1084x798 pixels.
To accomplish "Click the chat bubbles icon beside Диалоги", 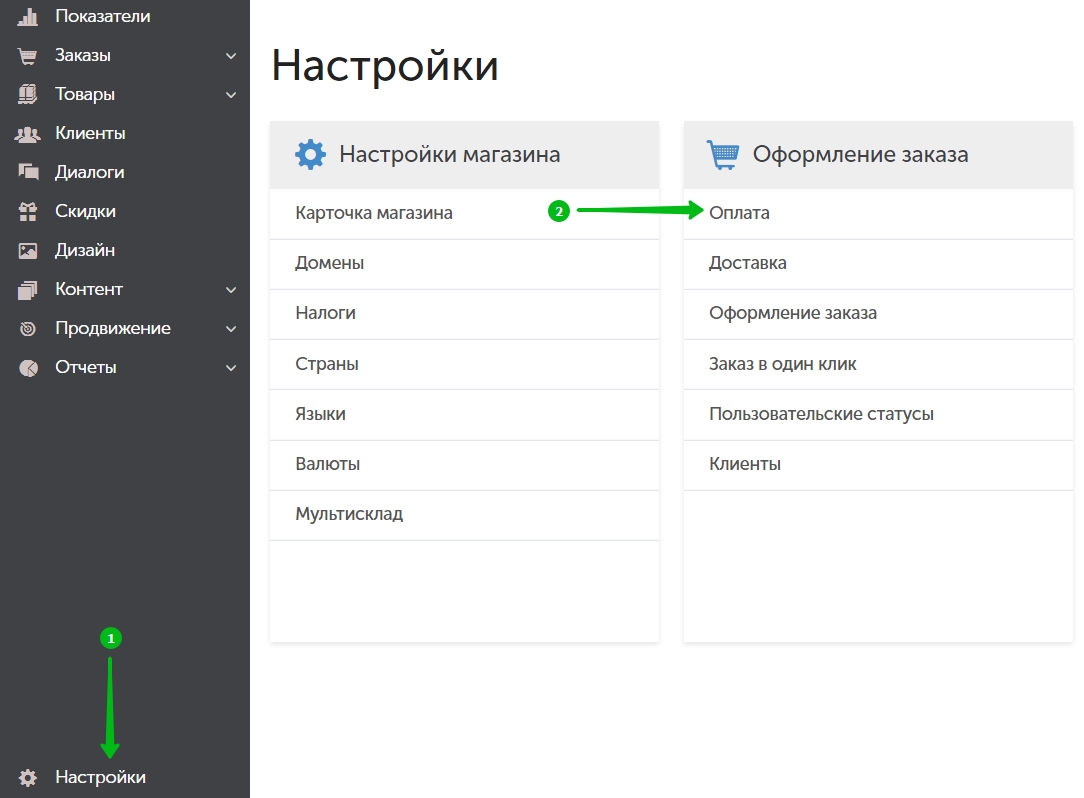I will (x=28, y=173).
